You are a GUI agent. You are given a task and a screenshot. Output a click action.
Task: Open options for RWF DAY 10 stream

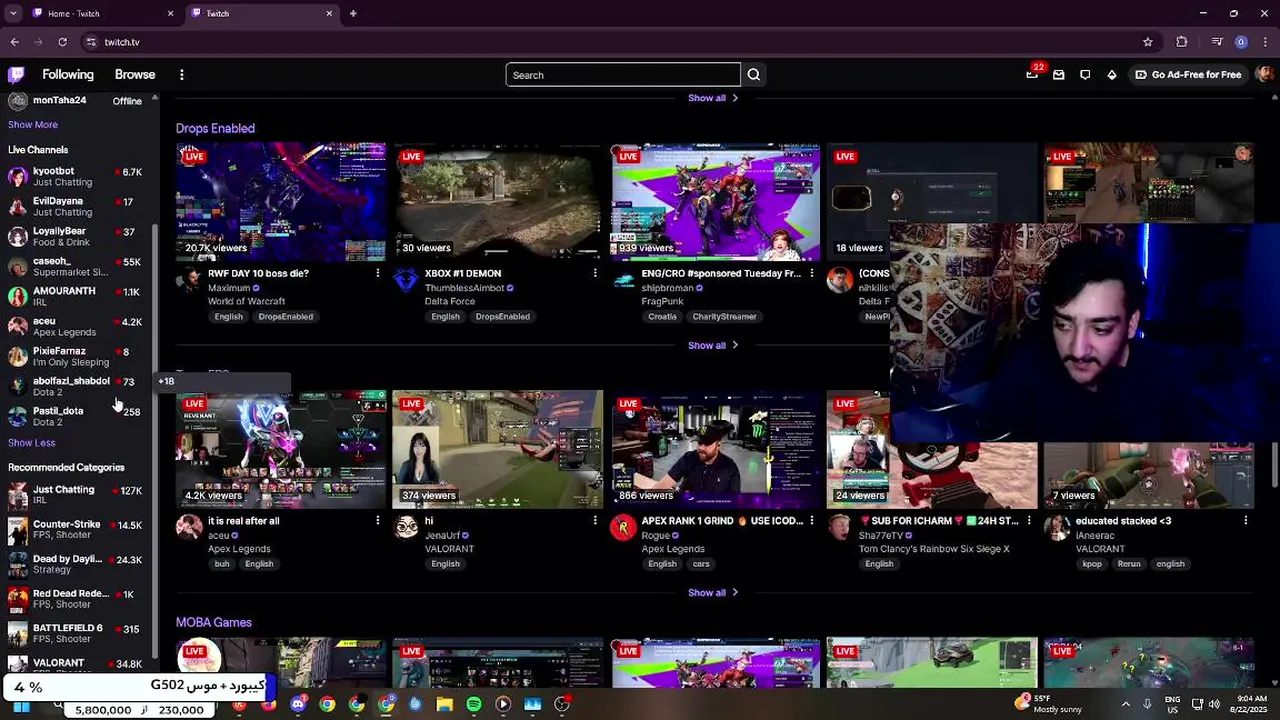(378, 273)
